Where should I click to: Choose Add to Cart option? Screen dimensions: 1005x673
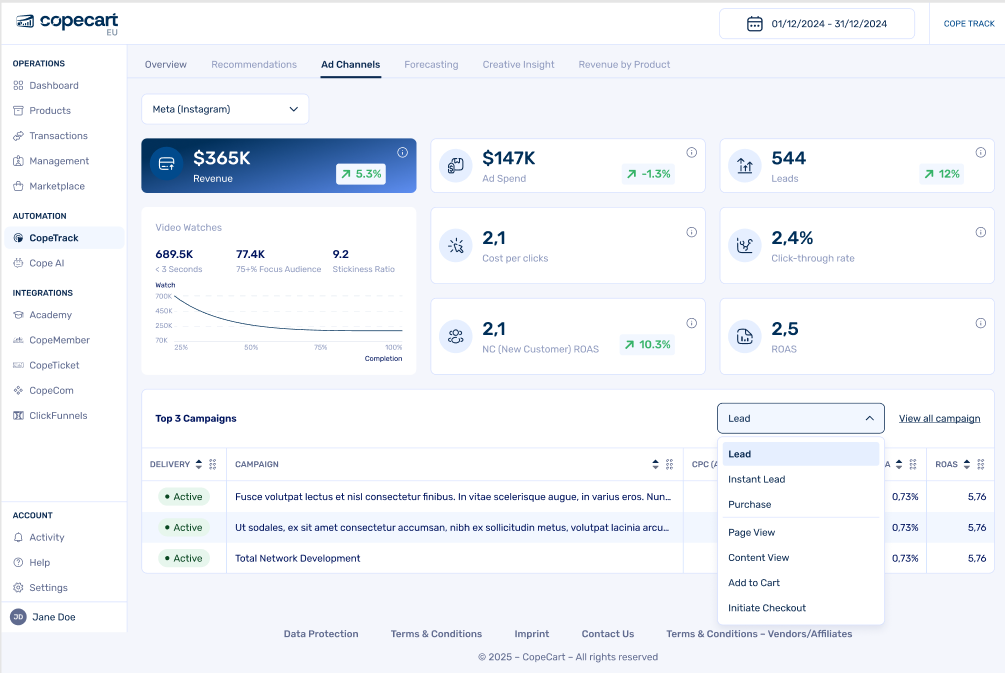(801, 583)
